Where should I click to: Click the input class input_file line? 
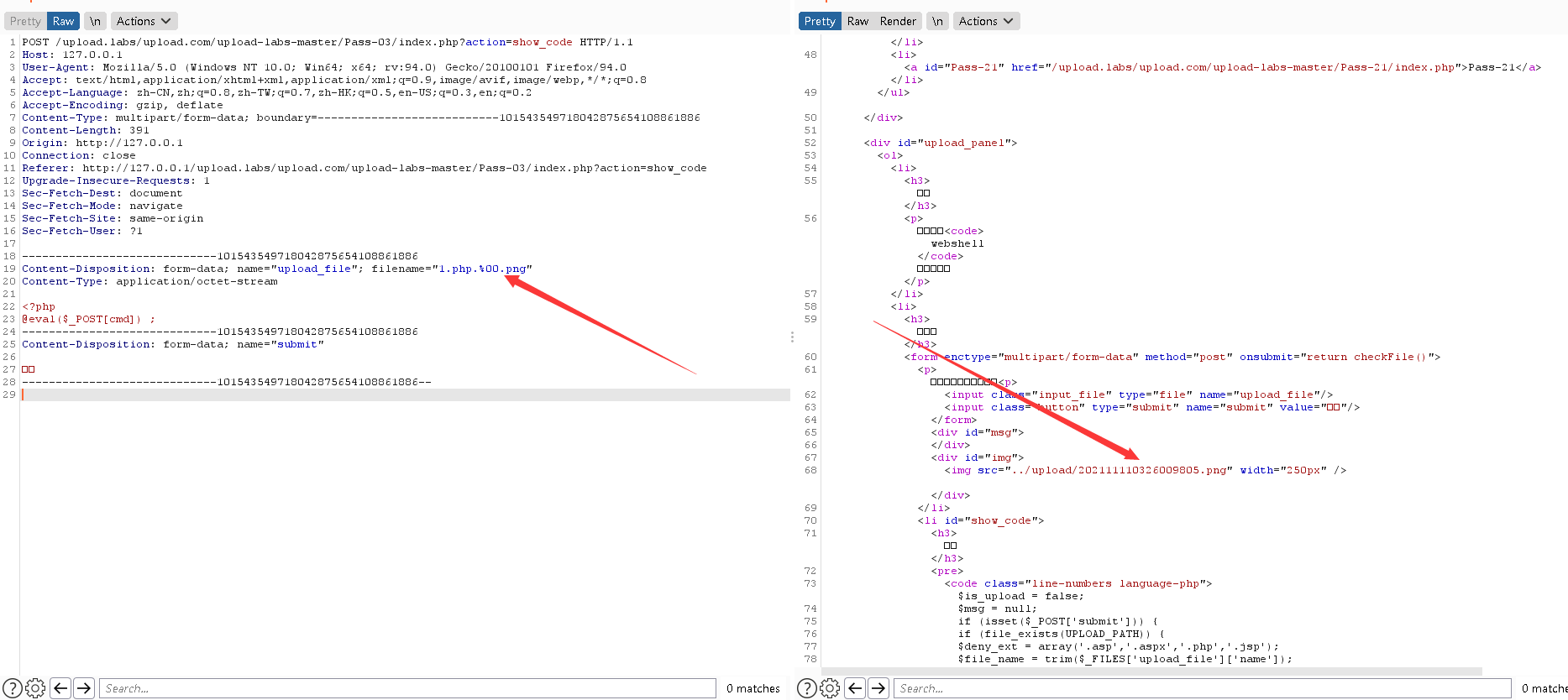pyautogui.click(x=1139, y=394)
